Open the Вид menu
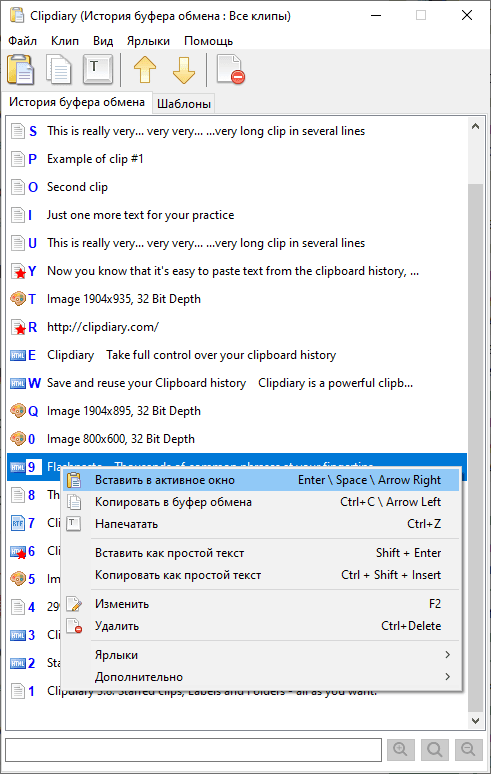Screen dimensions: 491x774 [x=103, y=41]
